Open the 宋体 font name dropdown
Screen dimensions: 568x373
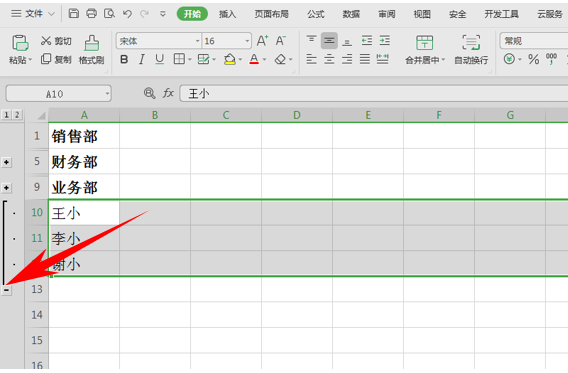[197, 41]
